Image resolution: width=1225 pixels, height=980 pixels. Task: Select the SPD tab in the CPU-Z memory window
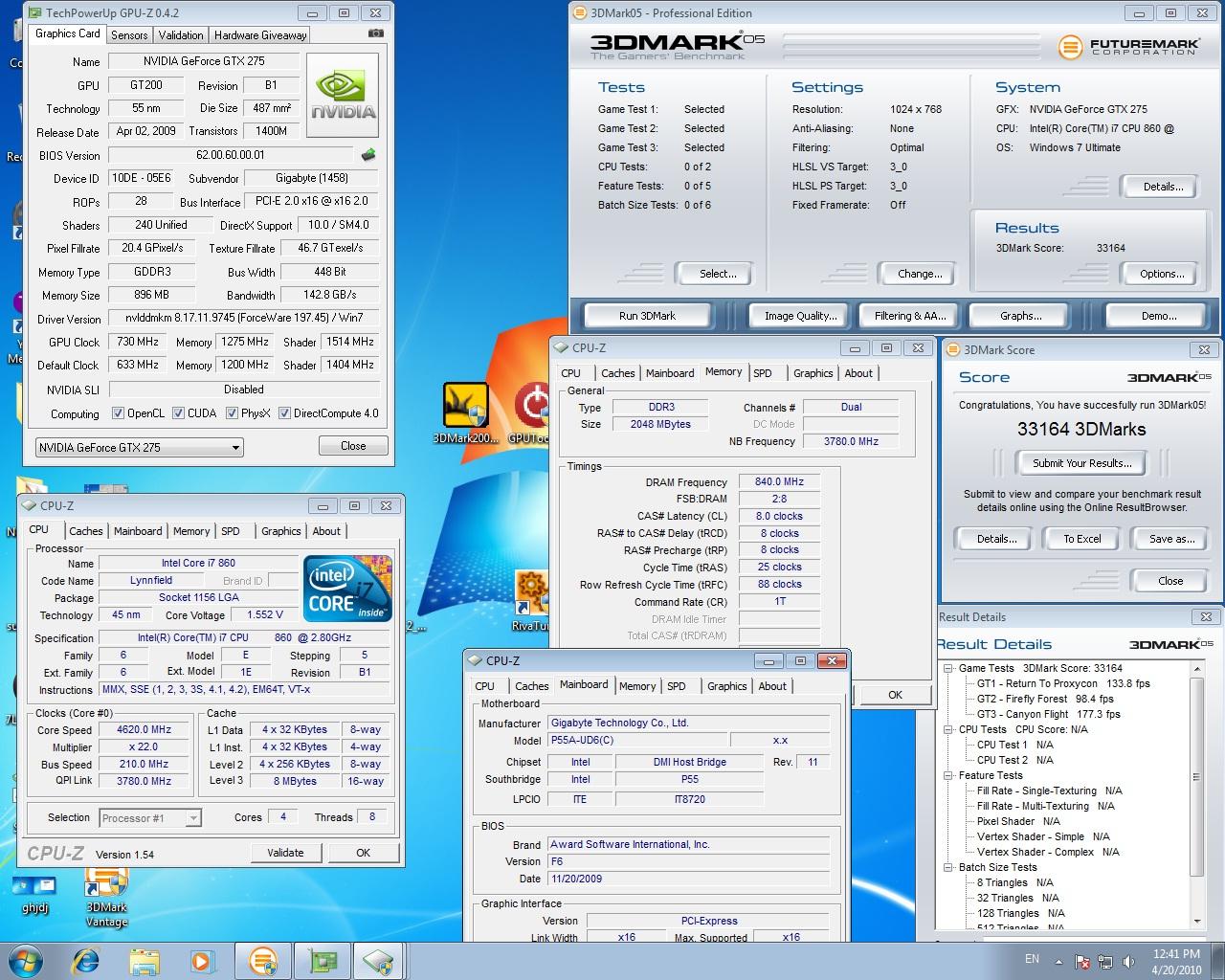click(x=763, y=373)
